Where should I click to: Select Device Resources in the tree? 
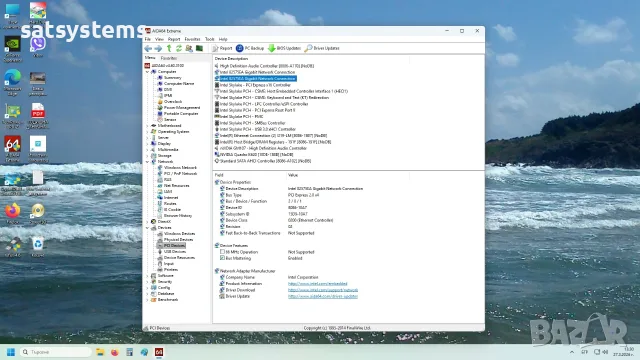(x=179, y=258)
